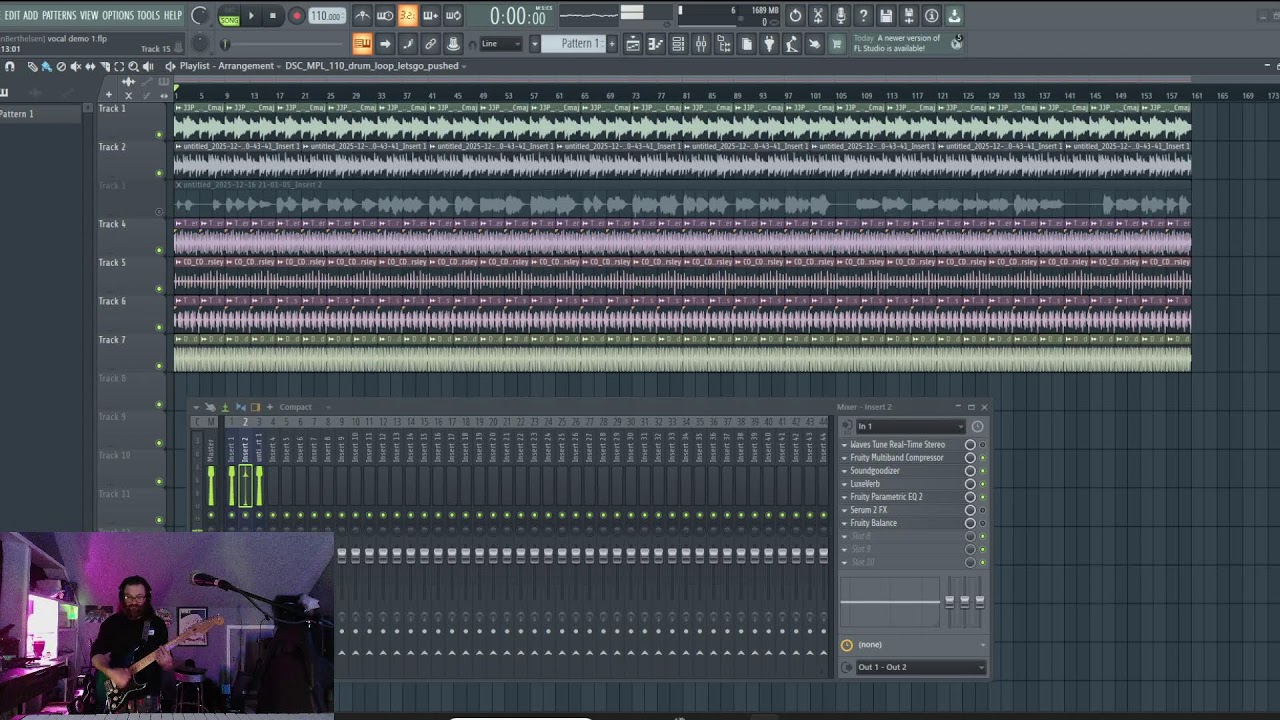Click the 110.000 tempo field
1280x720 pixels.
[x=326, y=16]
